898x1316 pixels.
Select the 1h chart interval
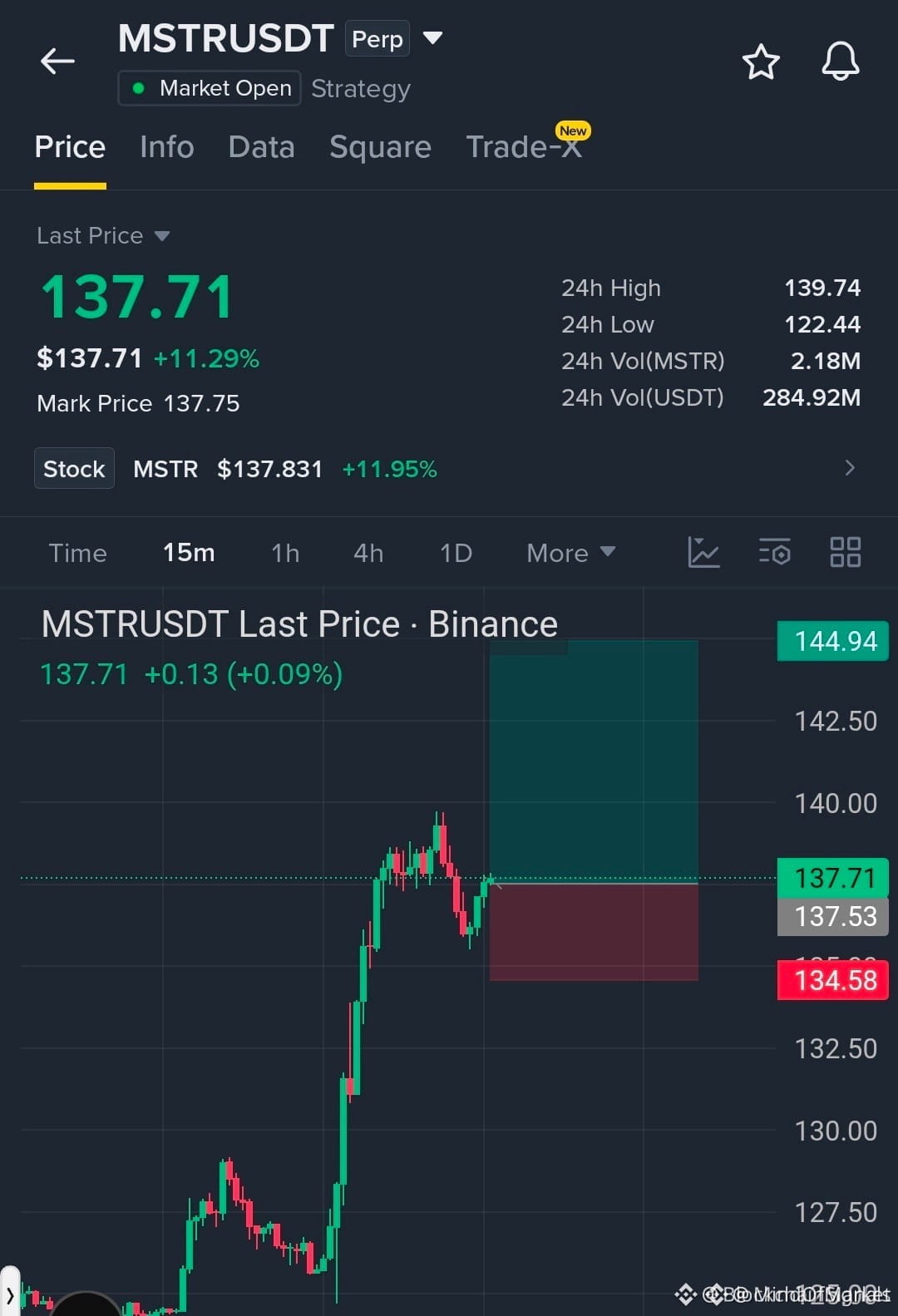[x=285, y=553]
